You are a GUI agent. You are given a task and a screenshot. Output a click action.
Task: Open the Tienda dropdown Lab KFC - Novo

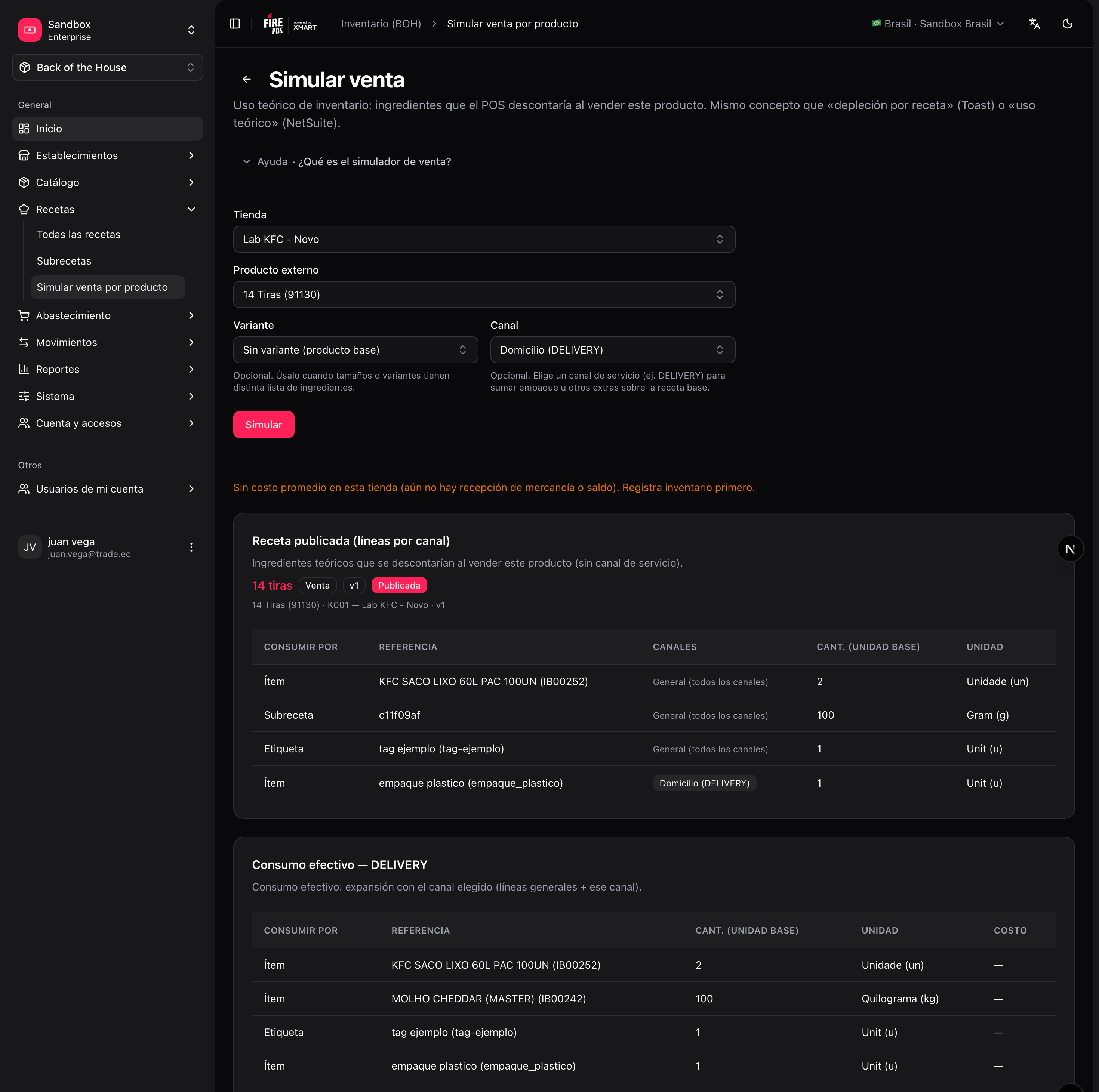tap(484, 240)
